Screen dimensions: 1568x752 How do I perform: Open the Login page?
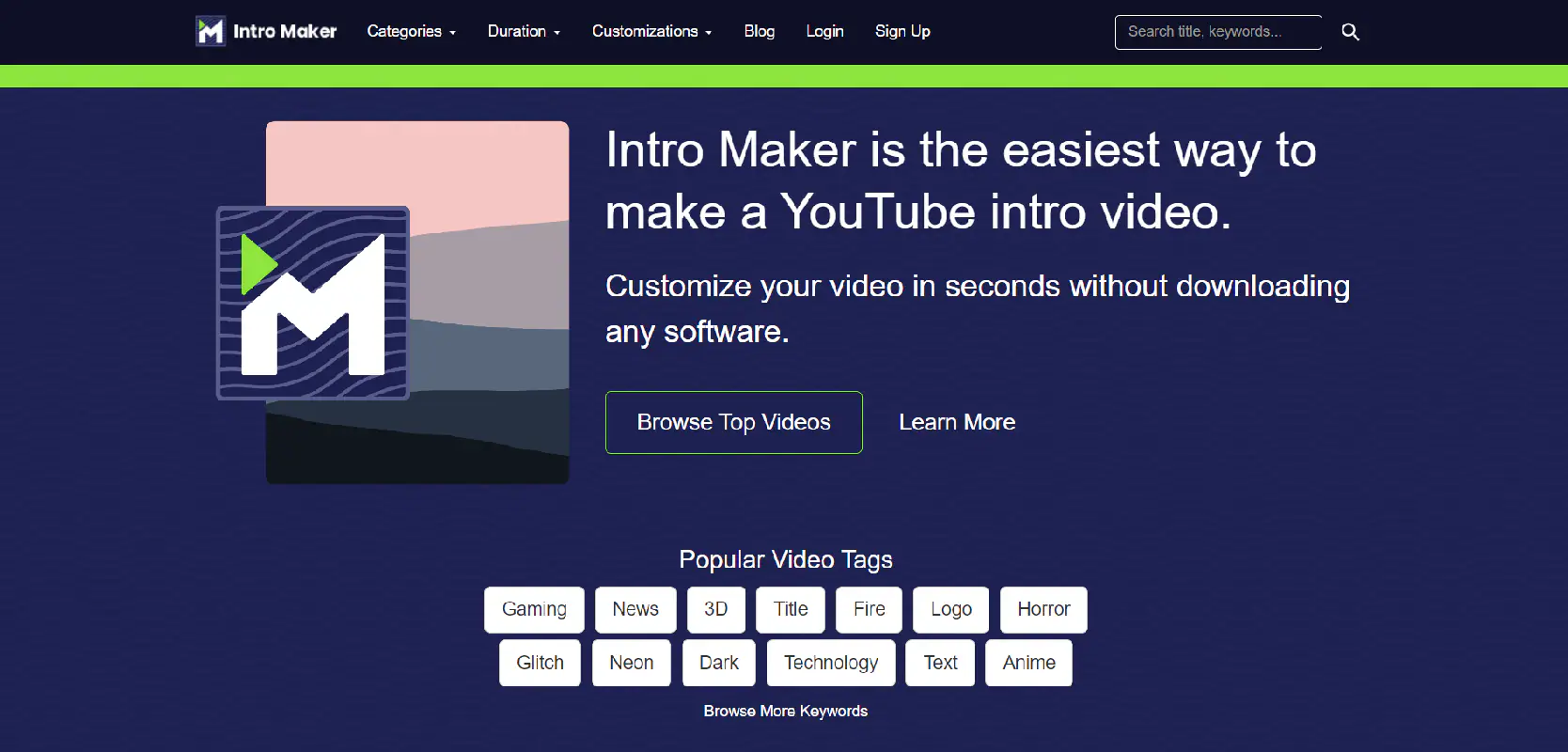point(824,31)
